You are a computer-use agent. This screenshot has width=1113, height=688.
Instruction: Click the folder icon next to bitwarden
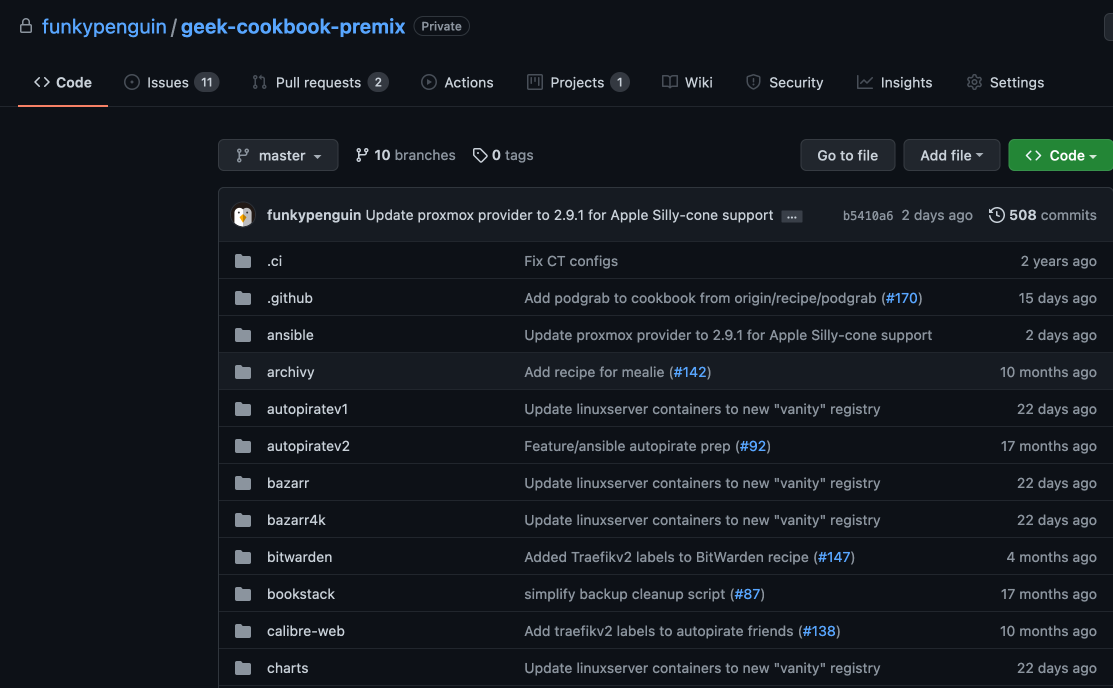pyautogui.click(x=243, y=557)
